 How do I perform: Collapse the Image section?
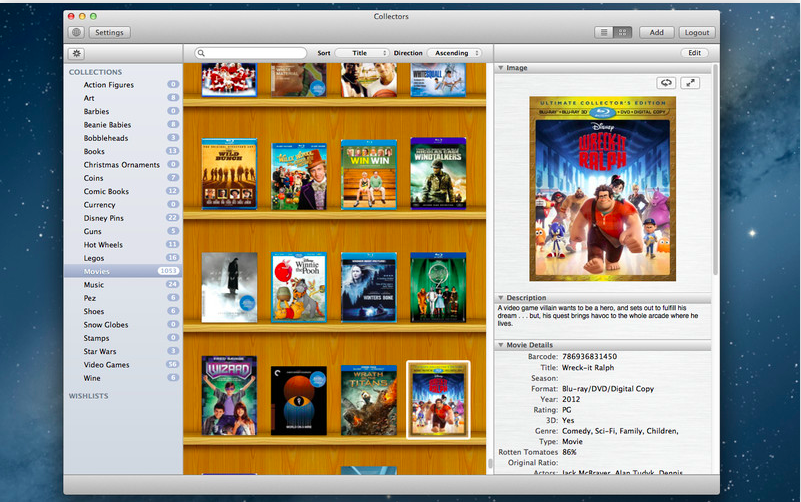point(501,68)
